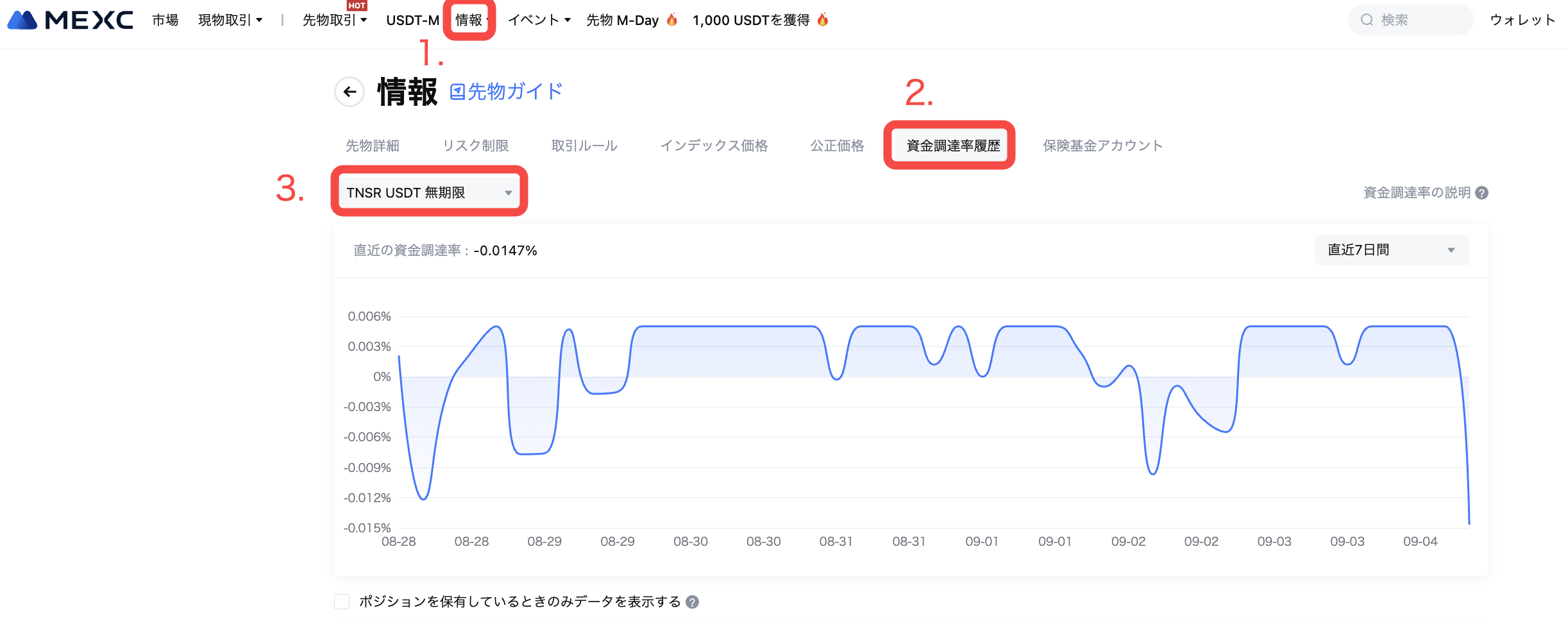Click the 09-02 dip on the funding chart
The image size is (1568, 617).
coord(1152,473)
